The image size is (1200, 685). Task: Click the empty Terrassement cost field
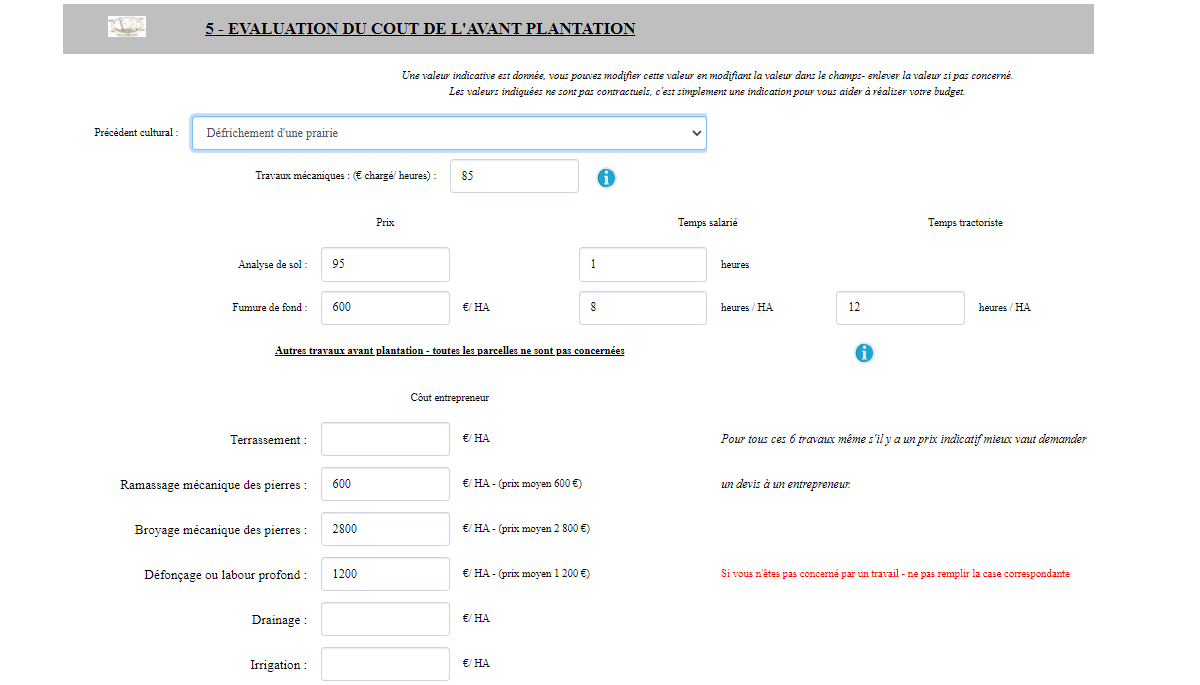pyautogui.click(x=386, y=439)
